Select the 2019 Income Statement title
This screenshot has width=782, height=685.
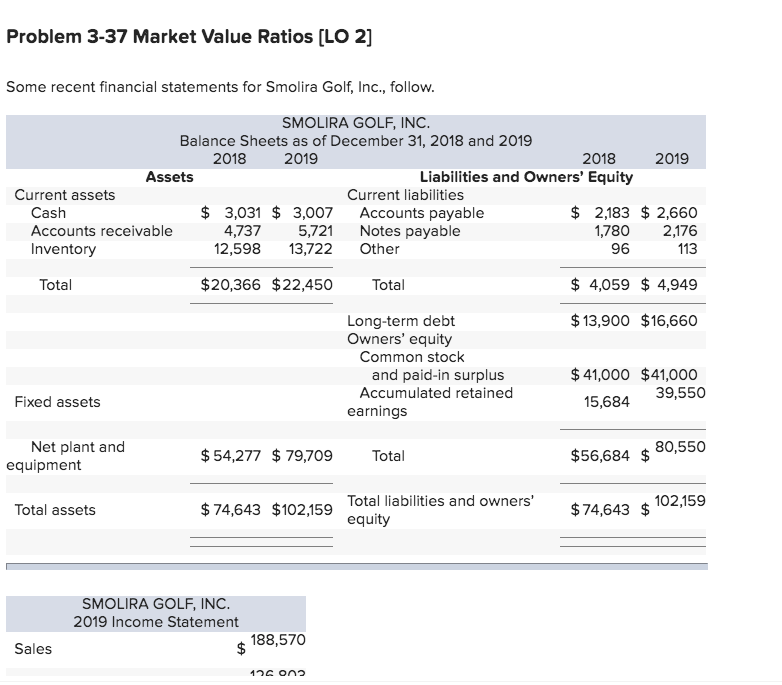156,622
